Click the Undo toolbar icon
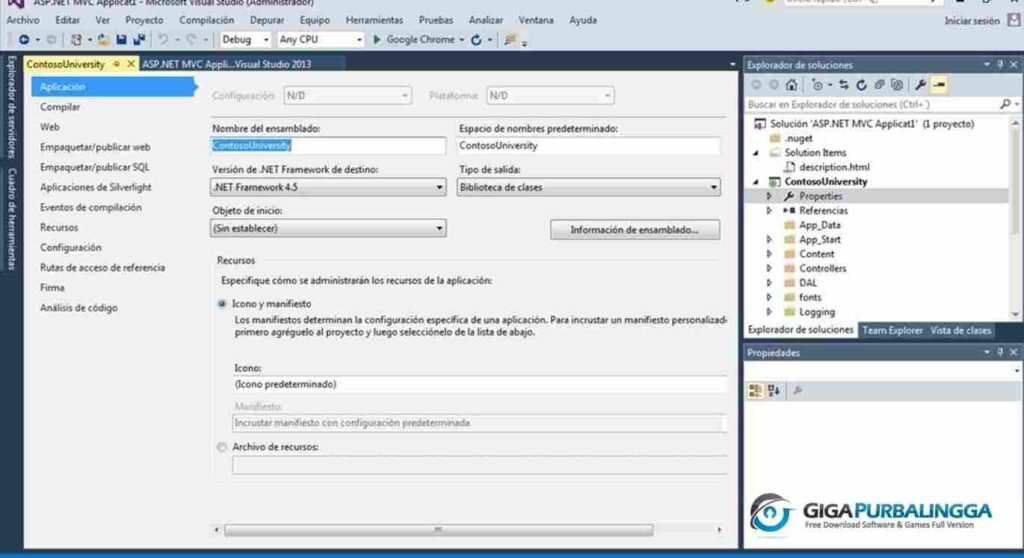1024x558 pixels. (x=163, y=40)
